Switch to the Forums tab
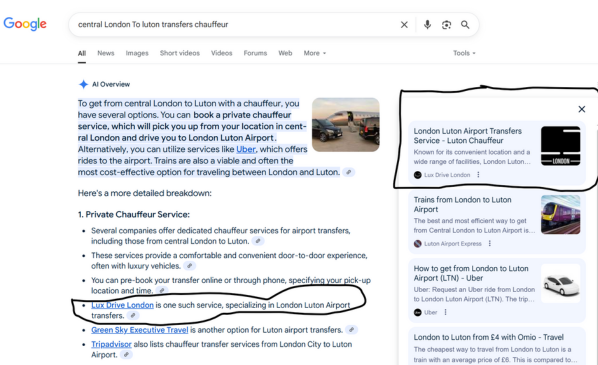Image resolution: width=598 pixels, height=365 pixels. click(255, 53)
